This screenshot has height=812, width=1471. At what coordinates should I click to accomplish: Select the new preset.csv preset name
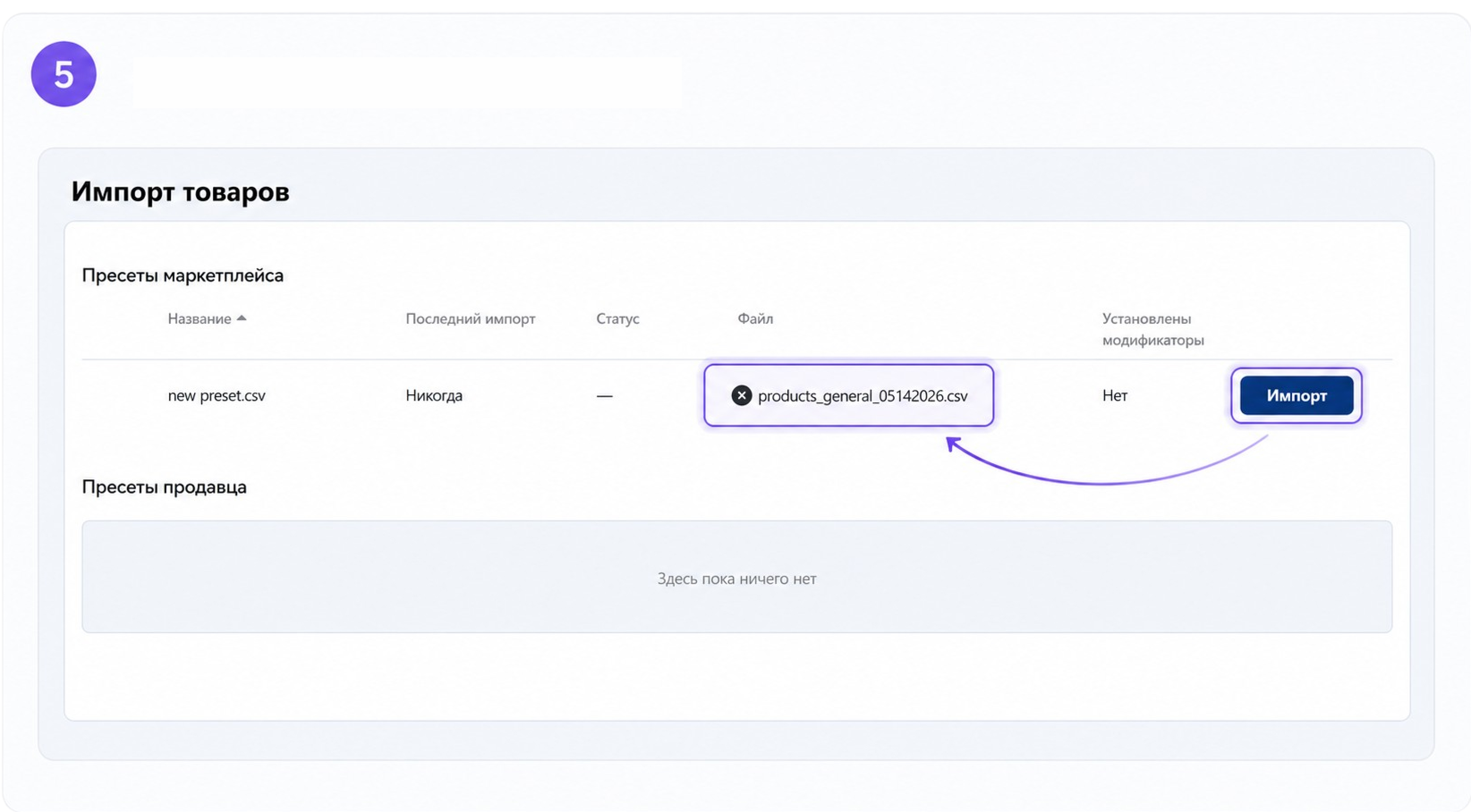coord(217,395)
